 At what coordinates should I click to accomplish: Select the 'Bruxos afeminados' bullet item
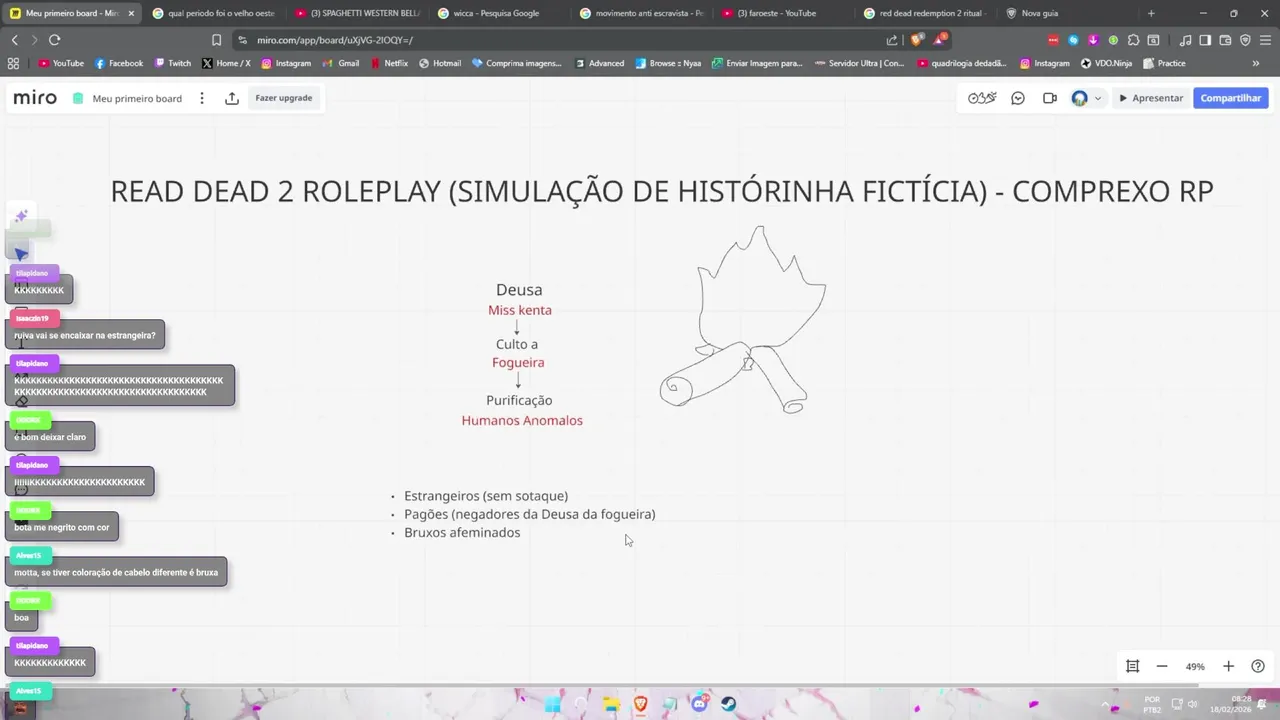[462, 532]
